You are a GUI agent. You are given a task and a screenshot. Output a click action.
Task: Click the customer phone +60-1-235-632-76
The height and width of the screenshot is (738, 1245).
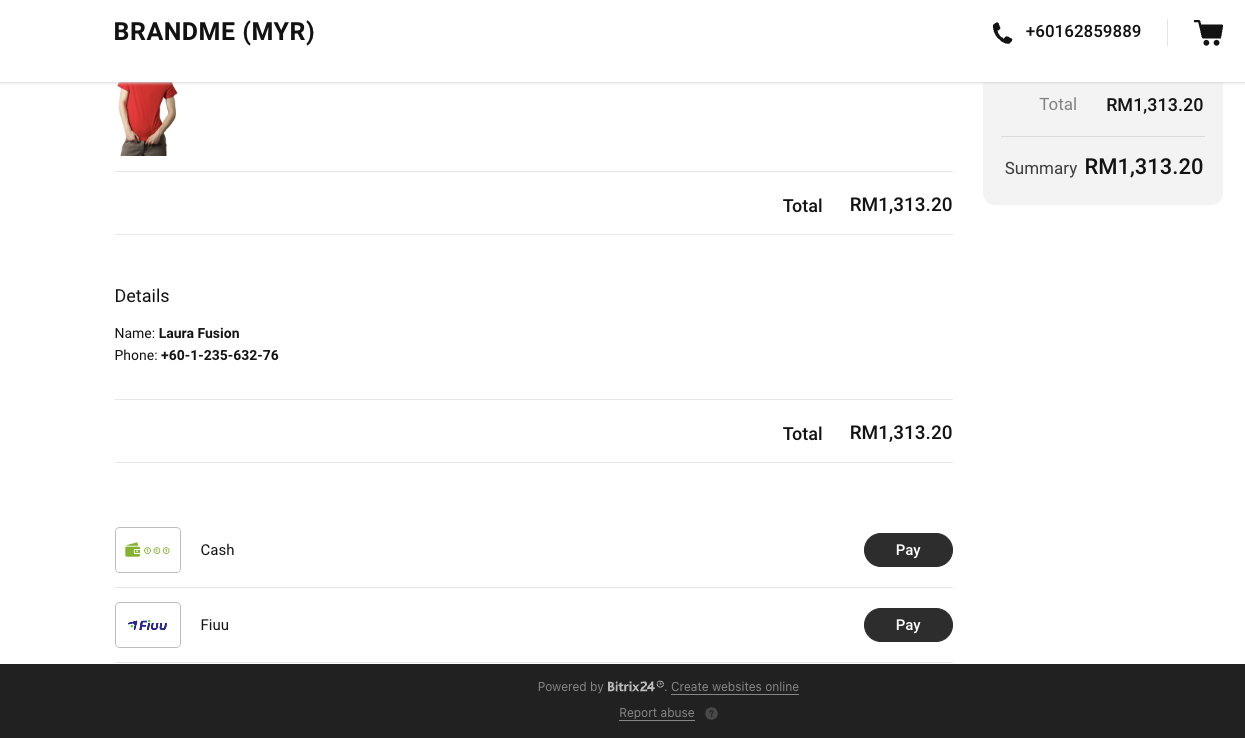point(219,355)
